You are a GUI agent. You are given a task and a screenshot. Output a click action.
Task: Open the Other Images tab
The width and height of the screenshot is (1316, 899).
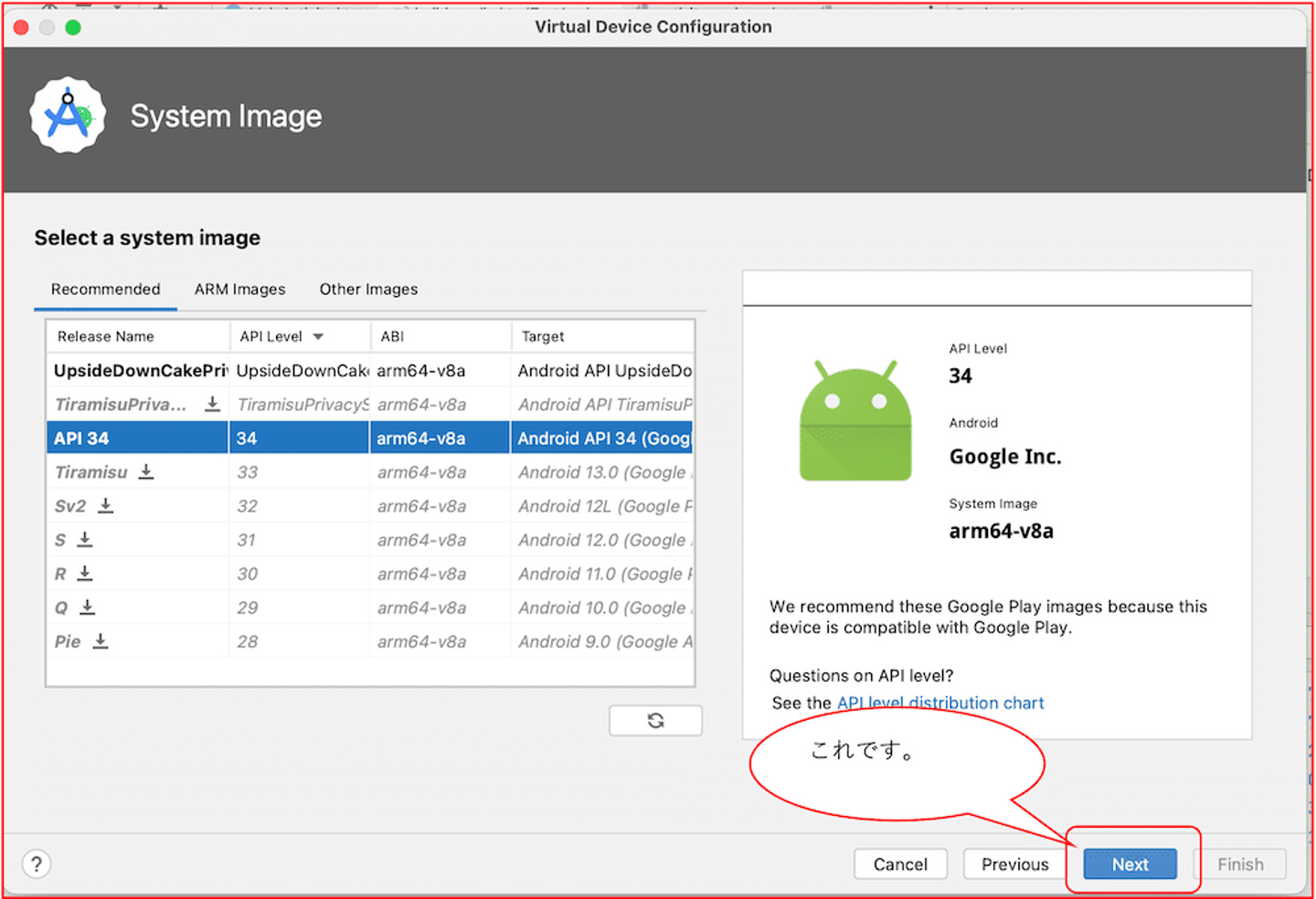click(x=368, y=289)
